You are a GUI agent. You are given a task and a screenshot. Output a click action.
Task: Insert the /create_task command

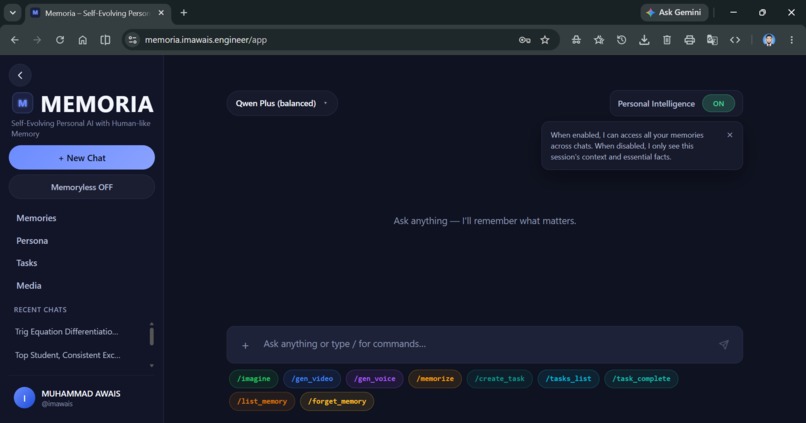pos(500,379)
